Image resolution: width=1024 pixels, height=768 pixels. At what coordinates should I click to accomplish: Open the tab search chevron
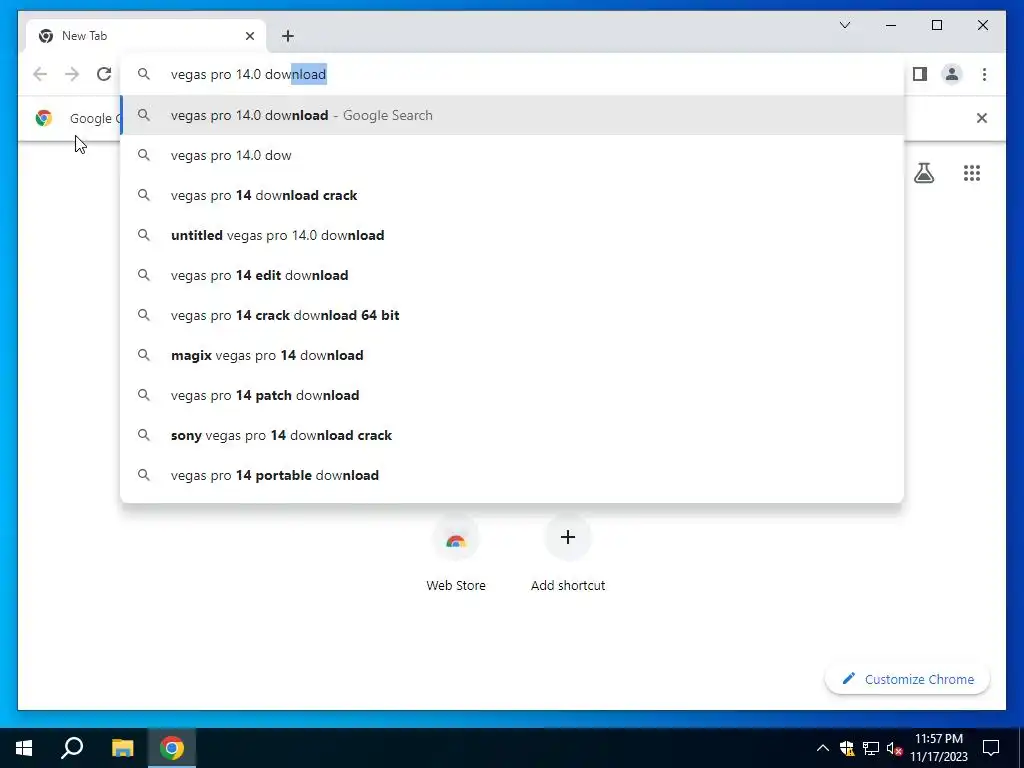point(844,25)
